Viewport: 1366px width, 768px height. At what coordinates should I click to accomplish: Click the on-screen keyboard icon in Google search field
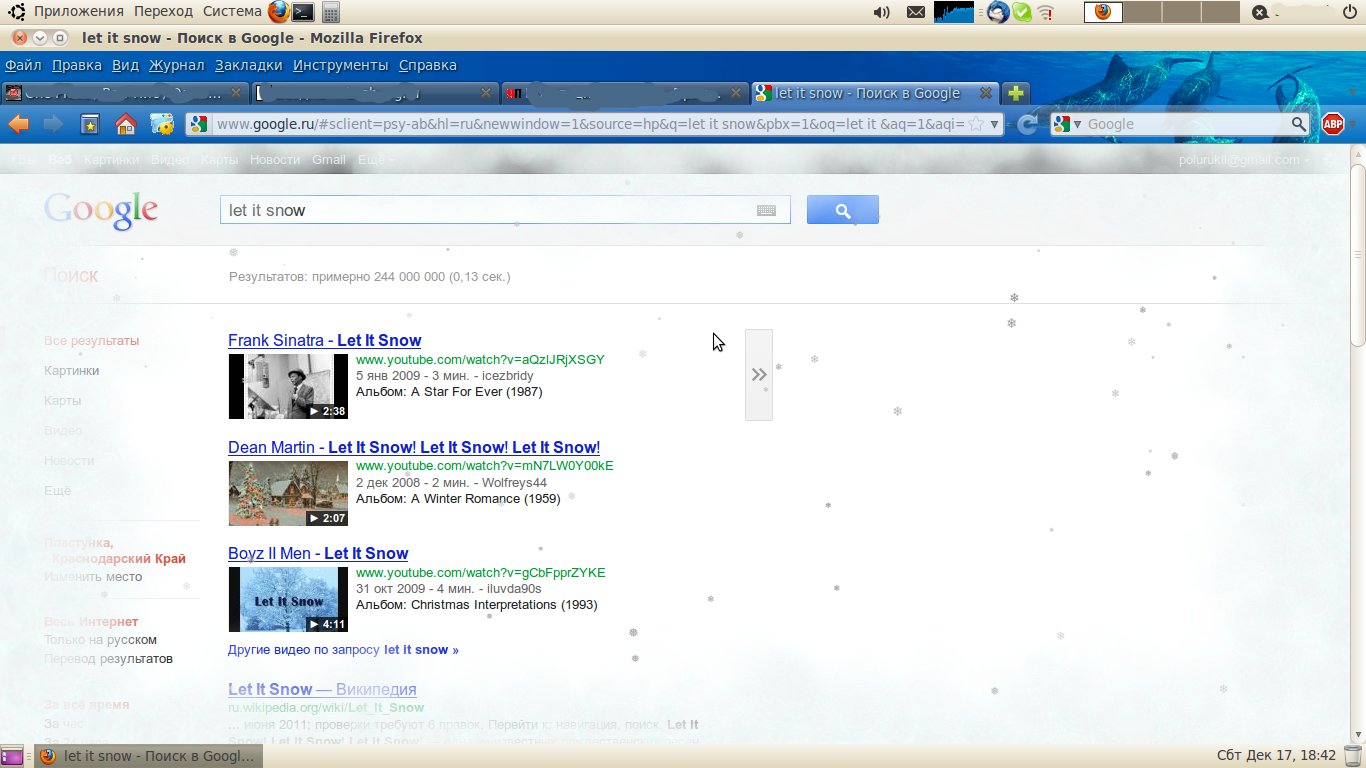[x=766, y=211]
